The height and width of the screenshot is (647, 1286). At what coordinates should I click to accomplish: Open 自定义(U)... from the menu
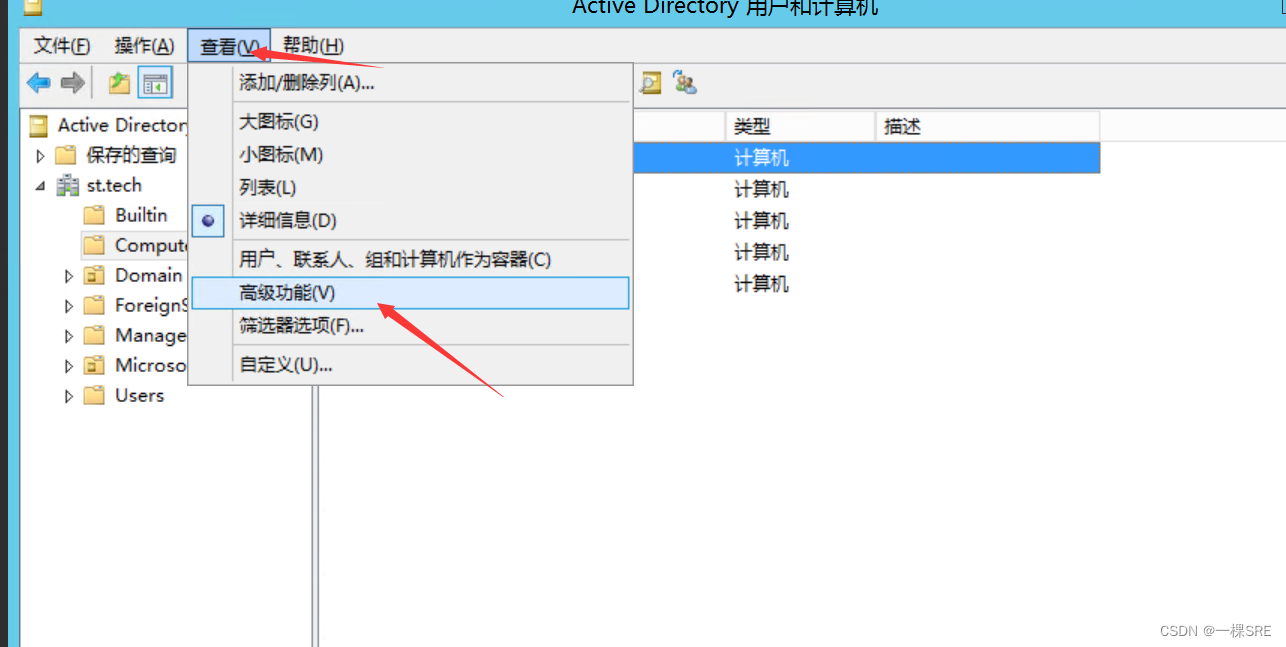click(x=410, y=365)
